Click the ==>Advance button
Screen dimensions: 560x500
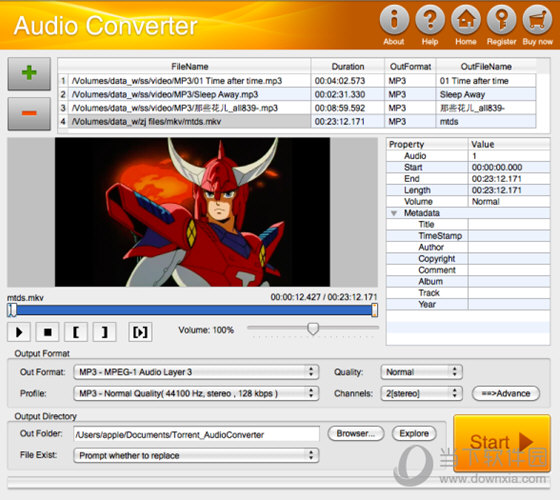(x=506, y=394)
